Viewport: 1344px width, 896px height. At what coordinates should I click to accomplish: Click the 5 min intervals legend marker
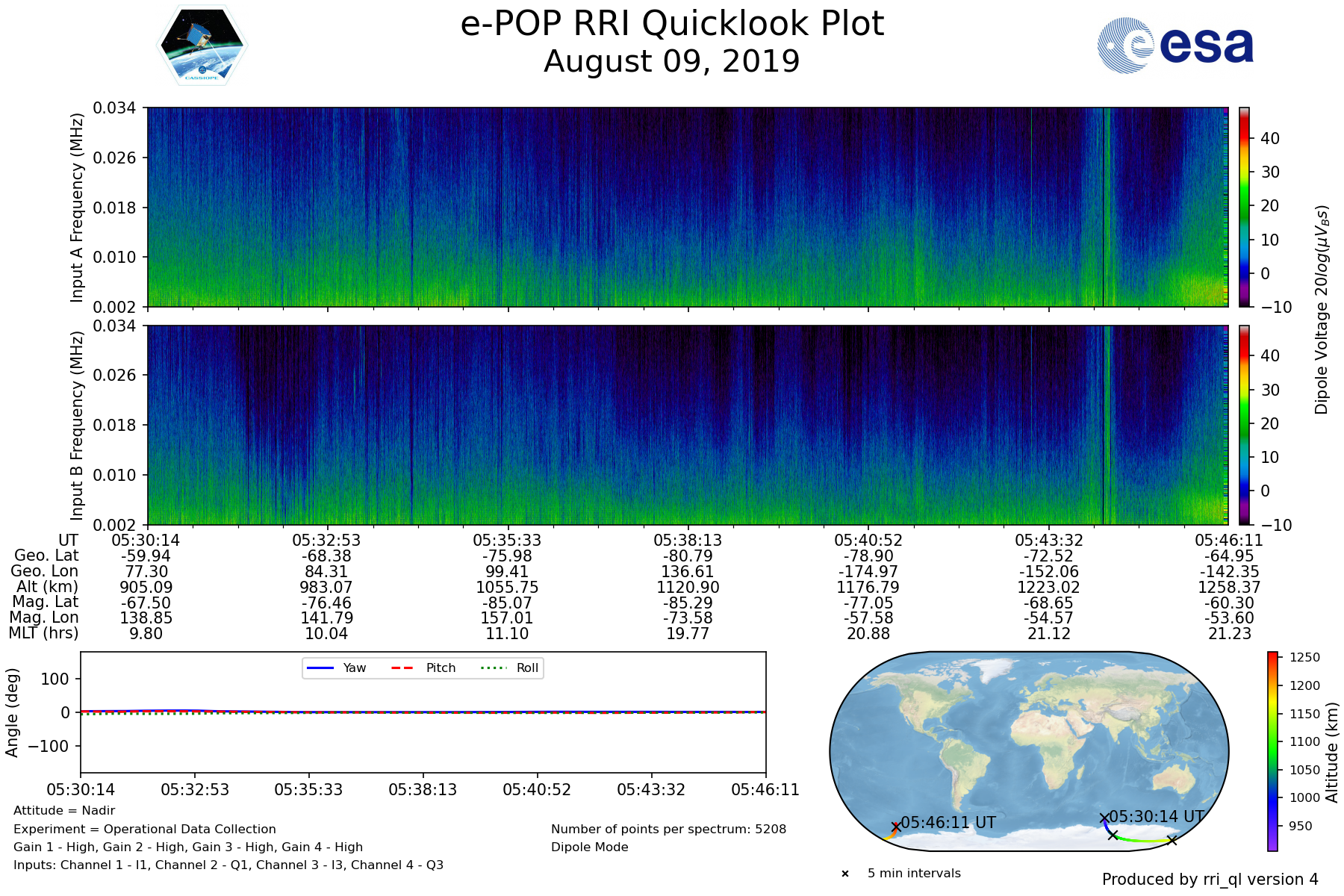[845, 874]
